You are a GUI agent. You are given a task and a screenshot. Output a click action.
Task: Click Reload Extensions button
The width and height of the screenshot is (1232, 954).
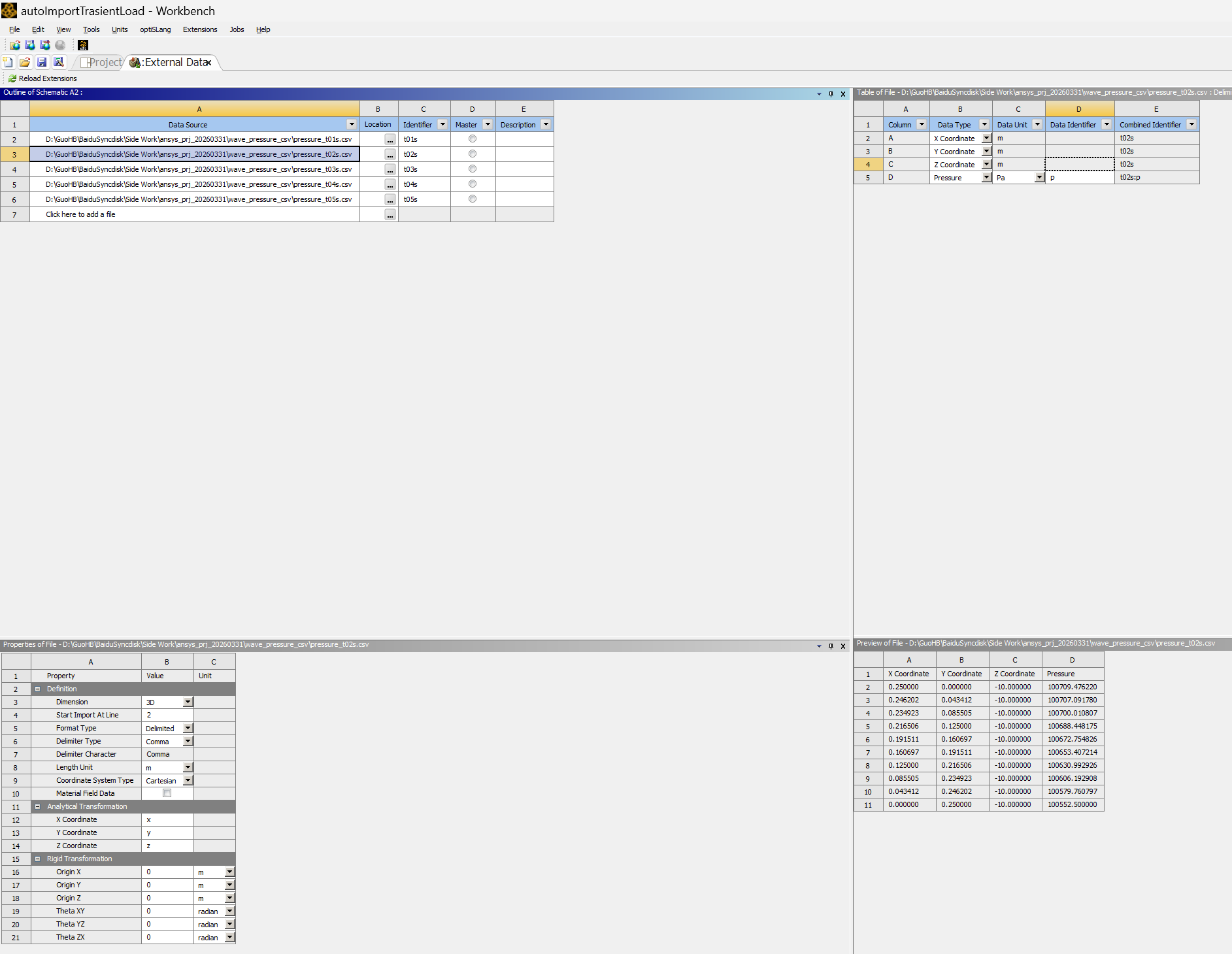pos(42,78)
